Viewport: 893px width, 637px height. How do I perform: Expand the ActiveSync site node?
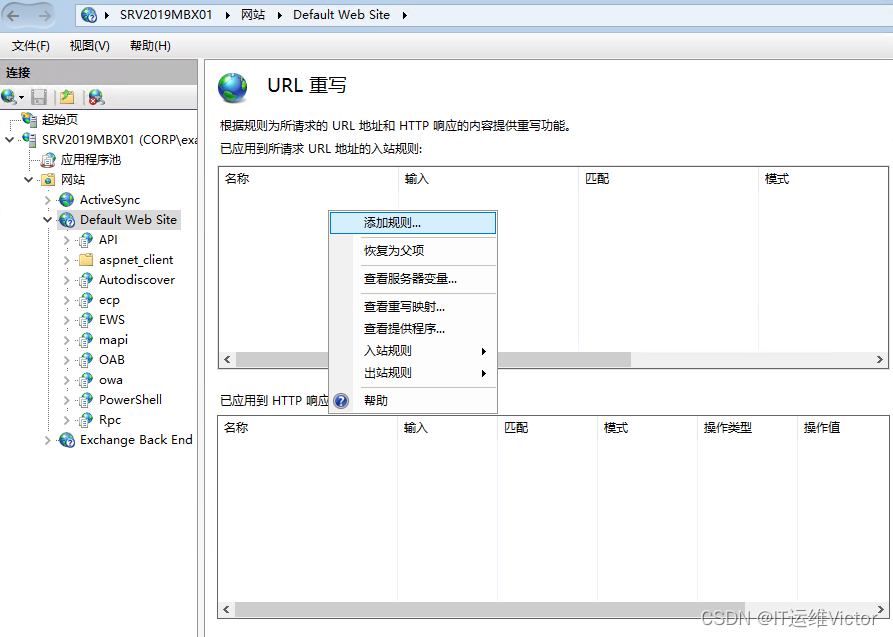(x=48, y=200)
